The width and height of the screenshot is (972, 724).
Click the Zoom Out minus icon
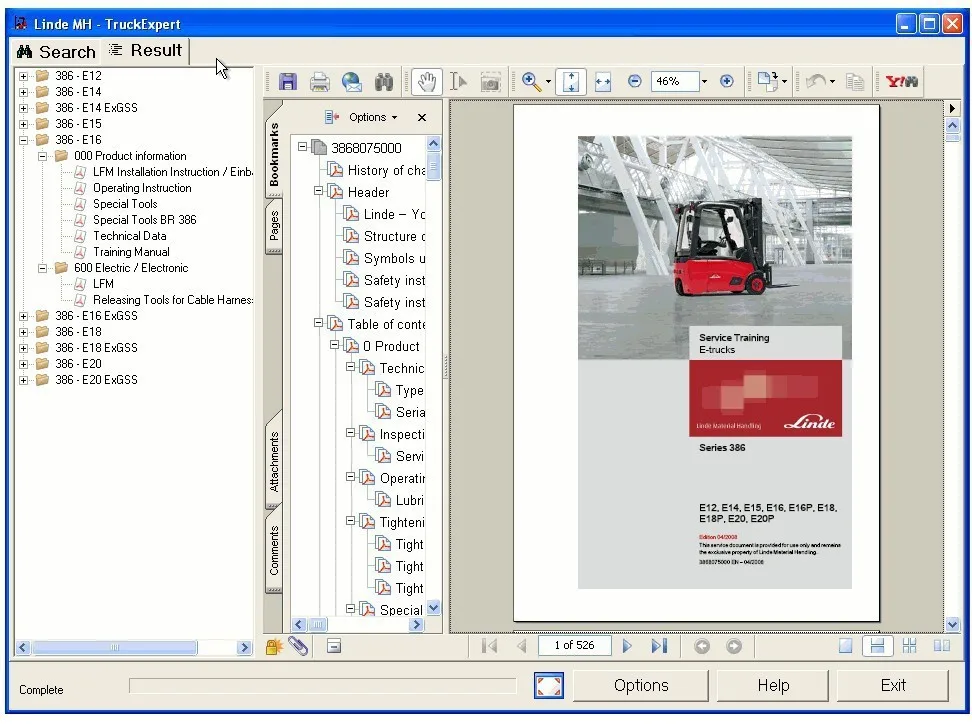pos(634,81)
